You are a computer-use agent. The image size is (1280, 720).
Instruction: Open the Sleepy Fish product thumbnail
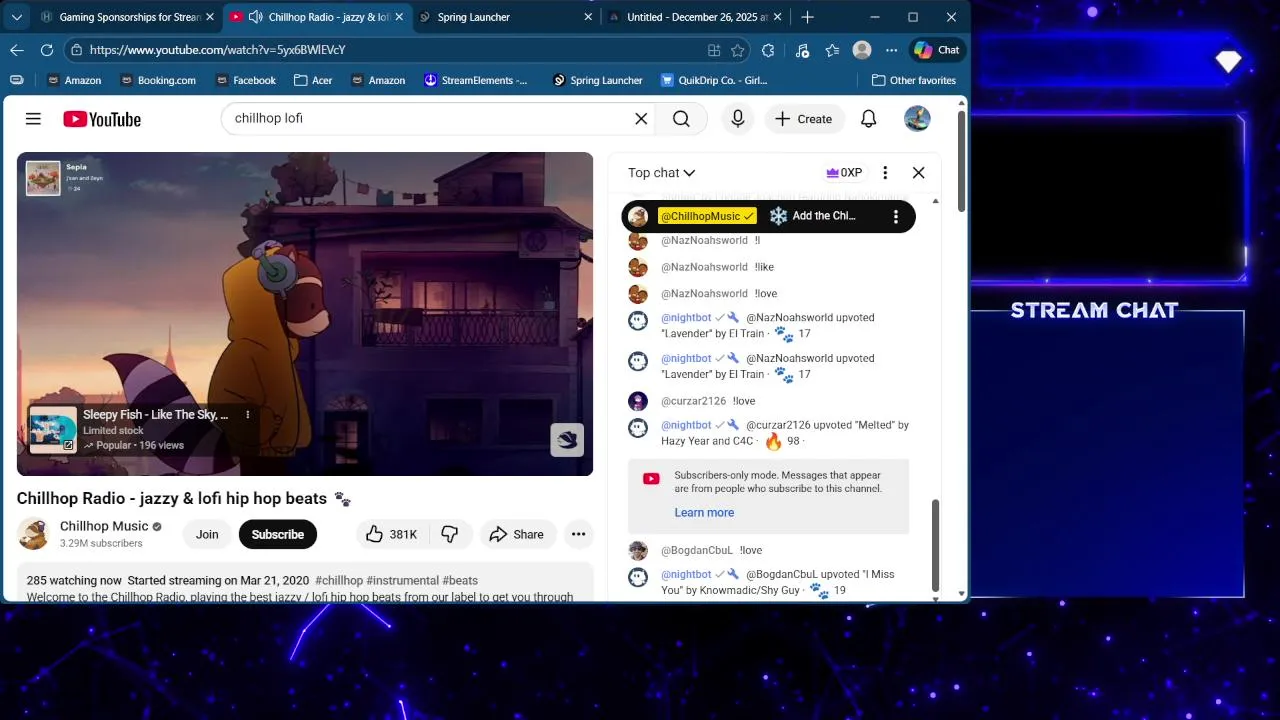(x=53, y=429)
